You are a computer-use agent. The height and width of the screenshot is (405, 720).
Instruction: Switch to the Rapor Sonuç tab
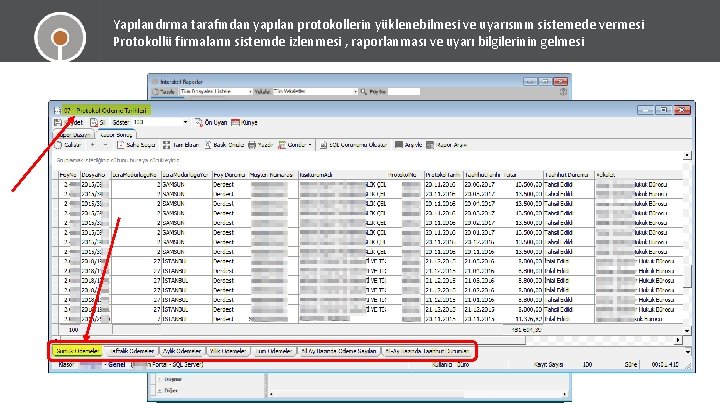[116, 135]
